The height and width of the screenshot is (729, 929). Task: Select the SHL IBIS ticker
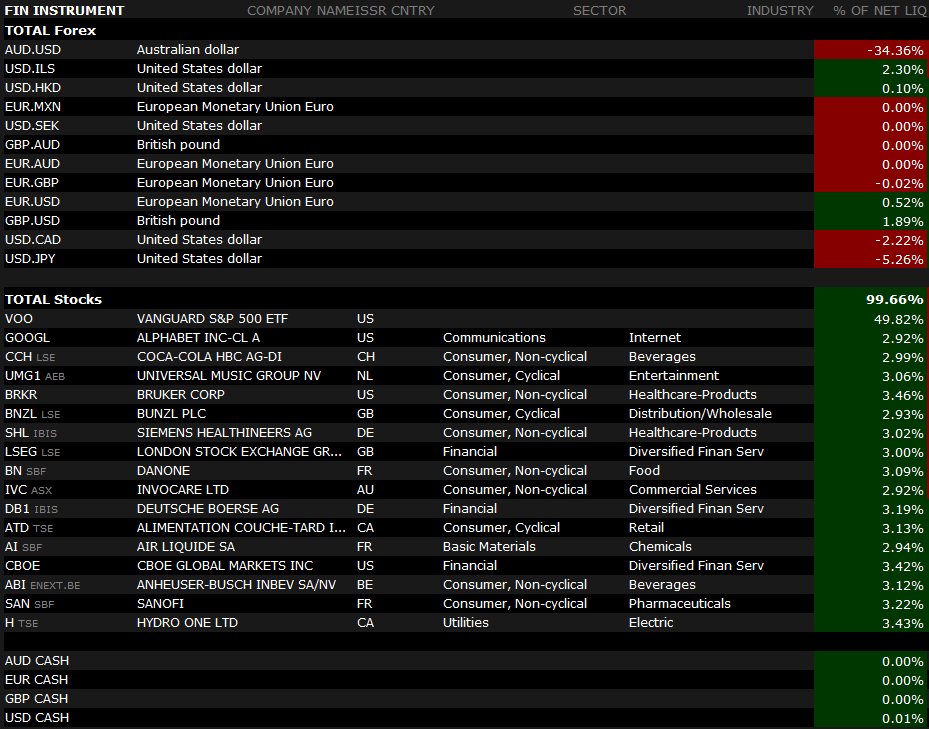(31, 433)
